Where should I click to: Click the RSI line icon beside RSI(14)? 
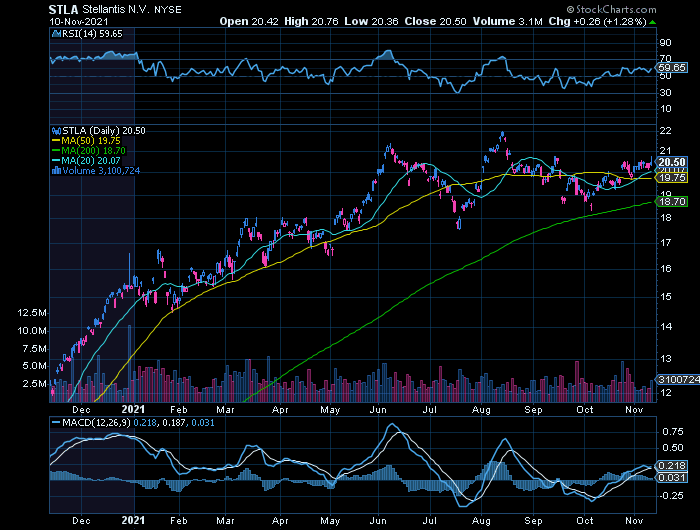[57, 34]
